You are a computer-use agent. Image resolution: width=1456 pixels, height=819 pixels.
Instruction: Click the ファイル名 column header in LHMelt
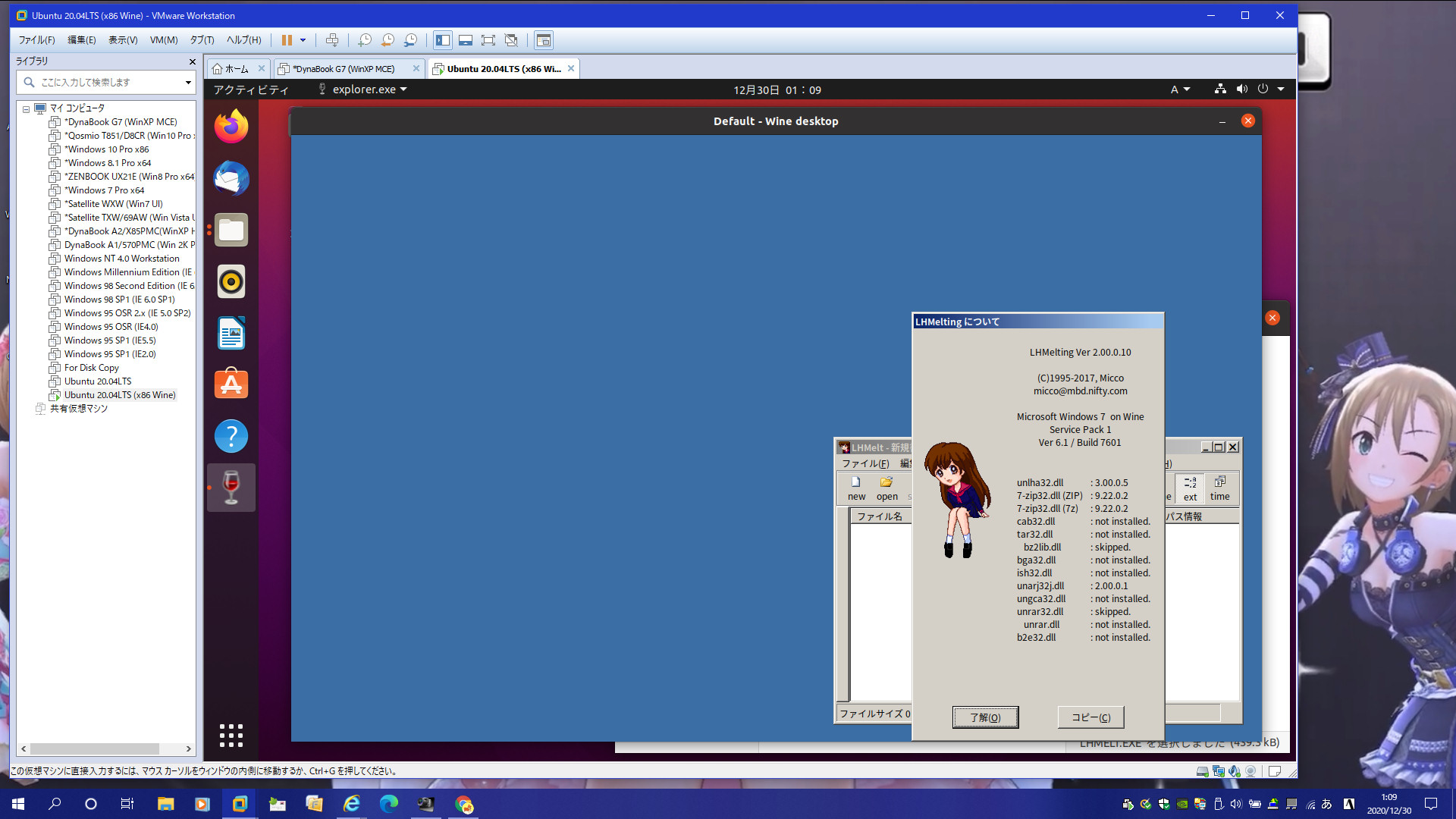pyautogui.click(x=880, y=516)
